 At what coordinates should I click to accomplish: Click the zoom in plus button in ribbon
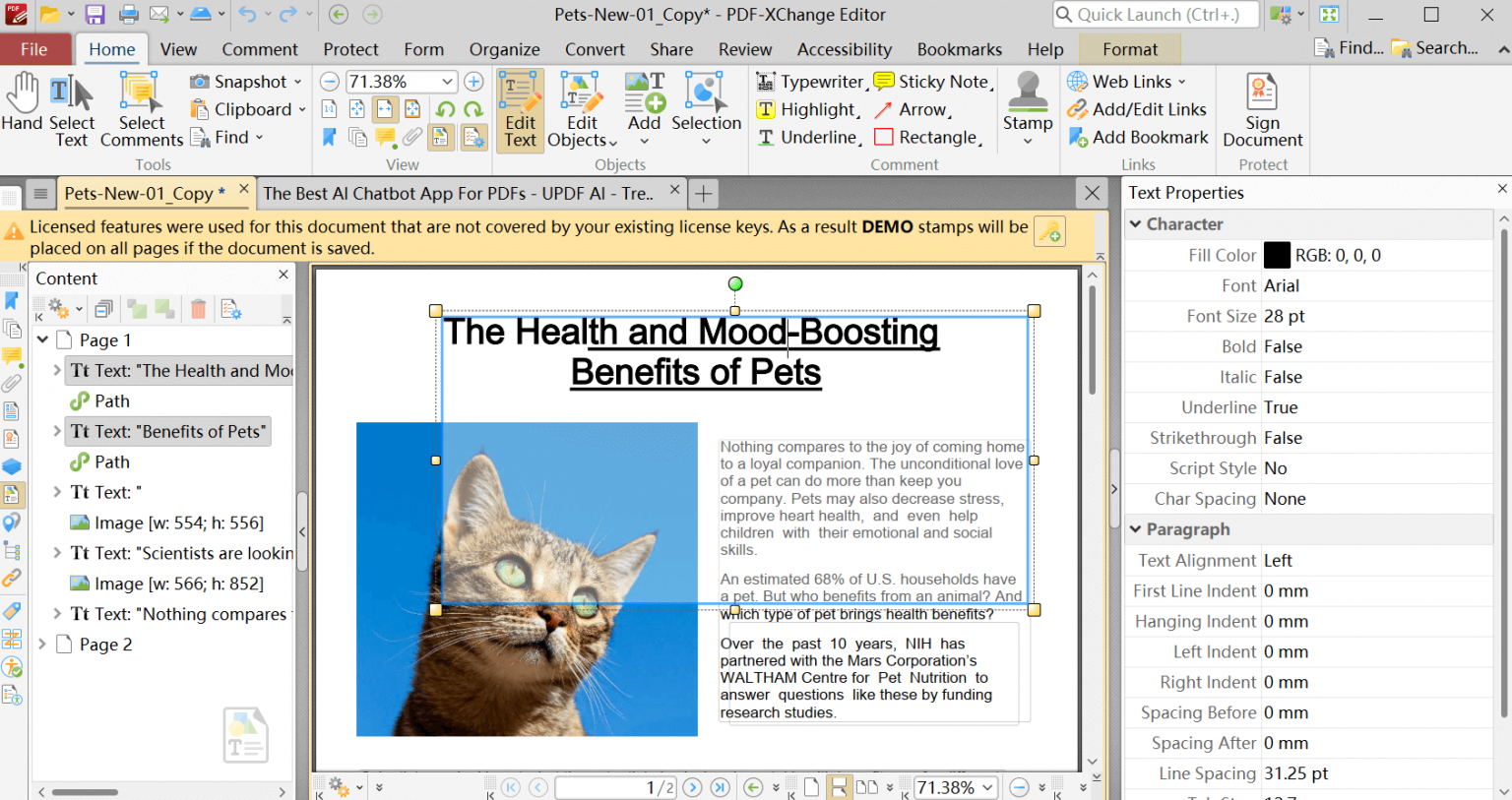click(473, 82)
